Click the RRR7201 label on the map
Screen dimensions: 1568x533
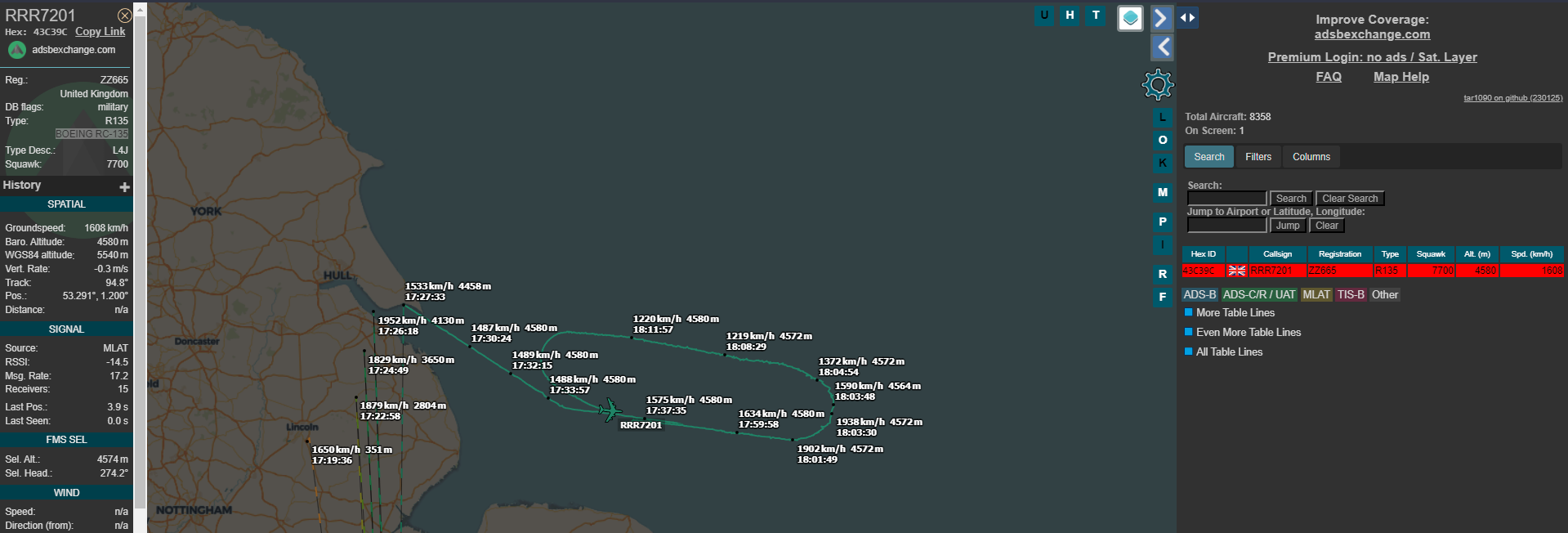click(x=641, y=425)
